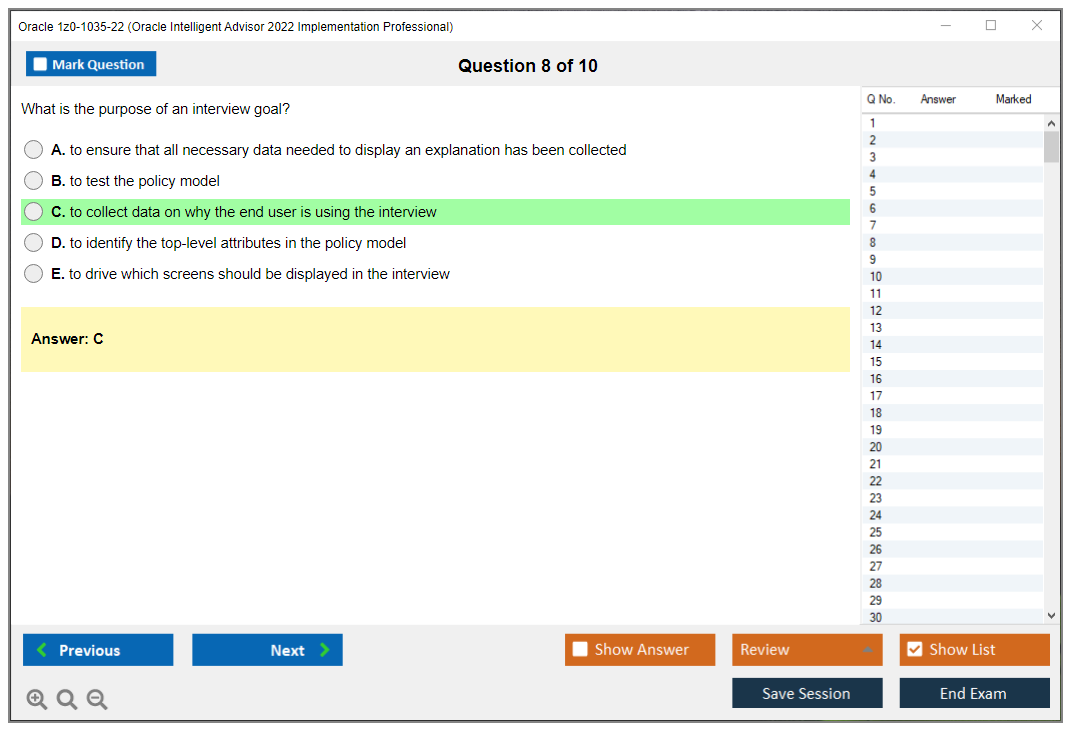
Task: Click Save Session
Action: point(807,692)
